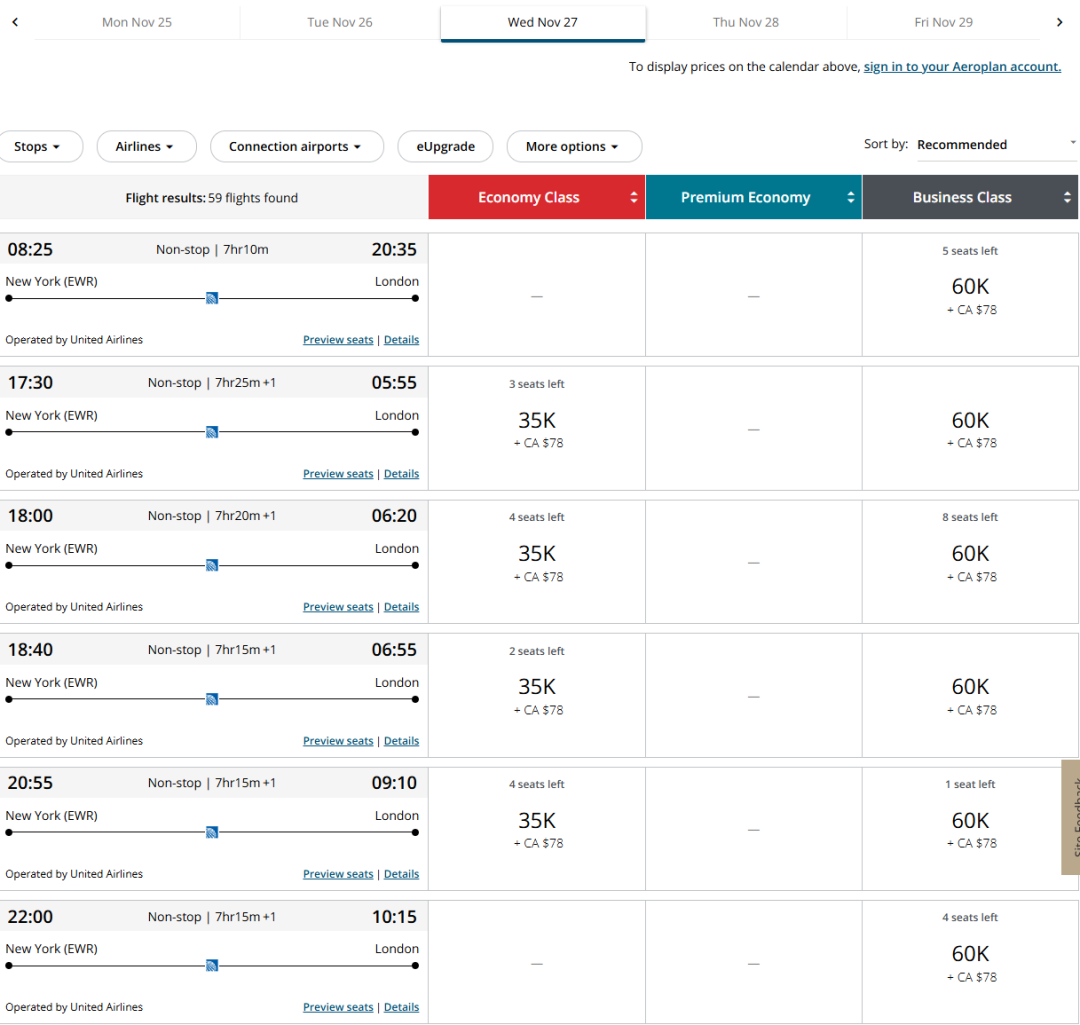Open Details for the 20:55 flight
This screenshot has height=1025, width=1080.
coord(401,874)
